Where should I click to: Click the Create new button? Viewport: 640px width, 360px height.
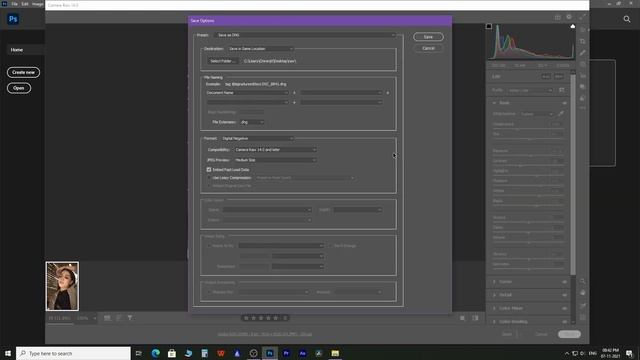click(x=23, y=72)
